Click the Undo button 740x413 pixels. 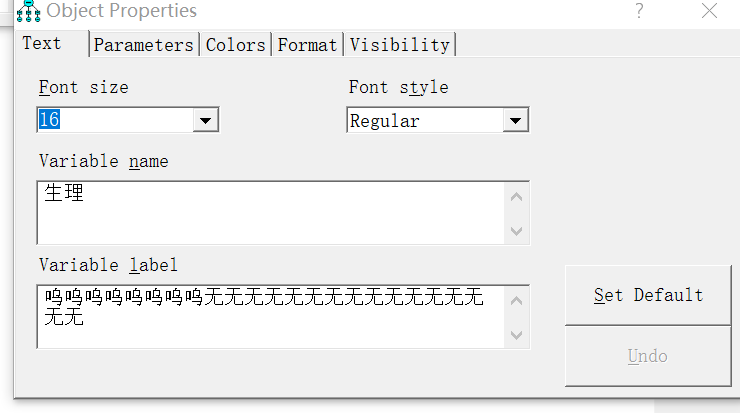647,356
